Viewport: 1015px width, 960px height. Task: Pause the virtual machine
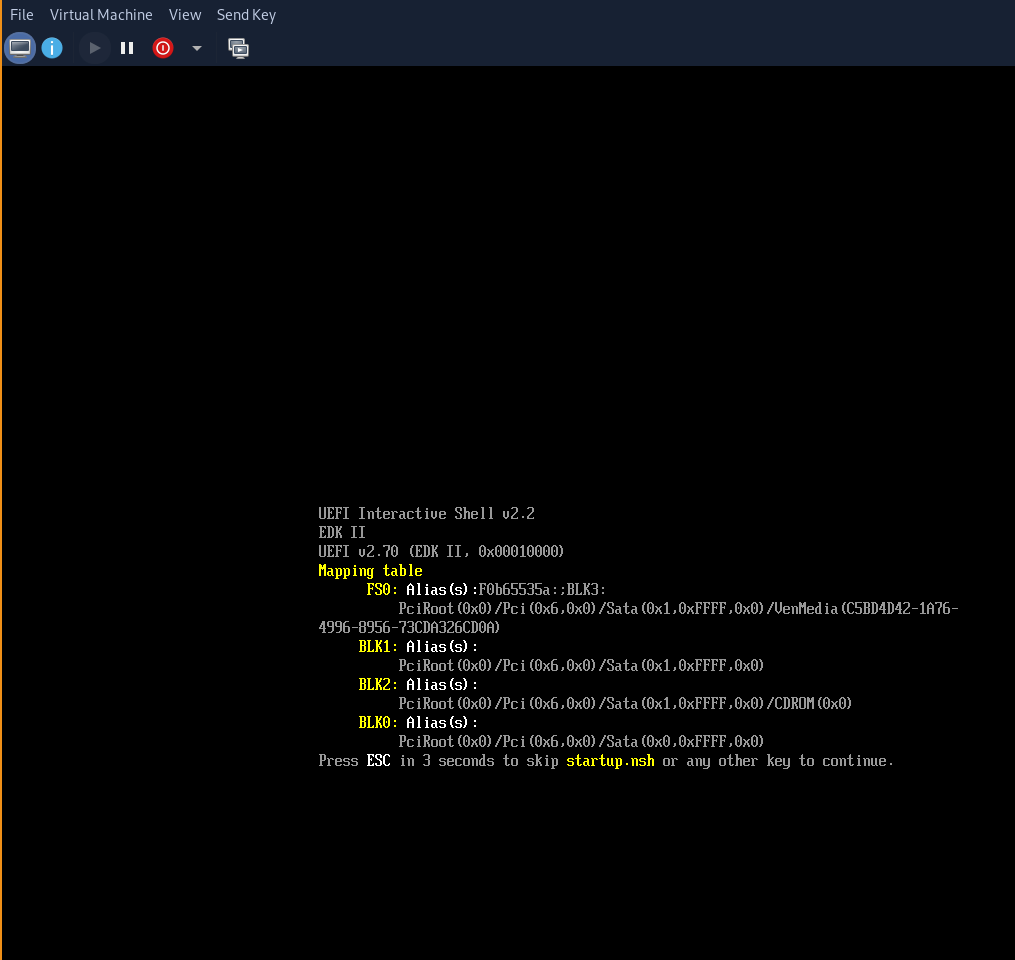(127, 48)
